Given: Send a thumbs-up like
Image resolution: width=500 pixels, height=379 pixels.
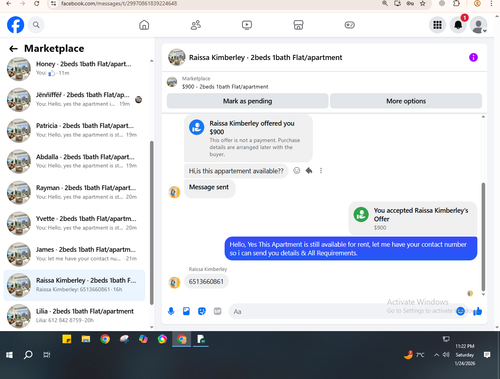Looking at the screenshot, I should [478, 311].
